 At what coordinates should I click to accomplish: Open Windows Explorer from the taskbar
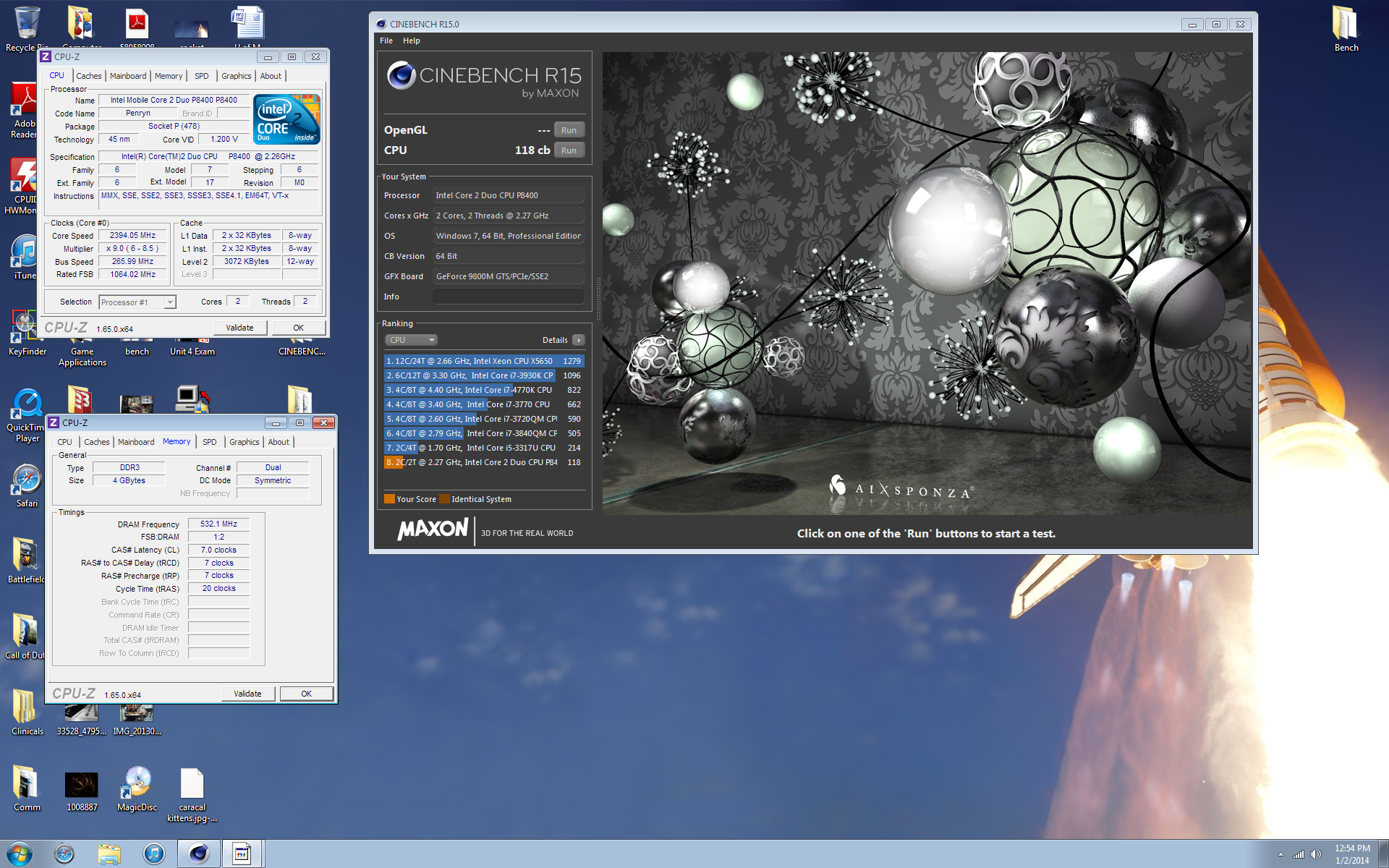[109, 854]
